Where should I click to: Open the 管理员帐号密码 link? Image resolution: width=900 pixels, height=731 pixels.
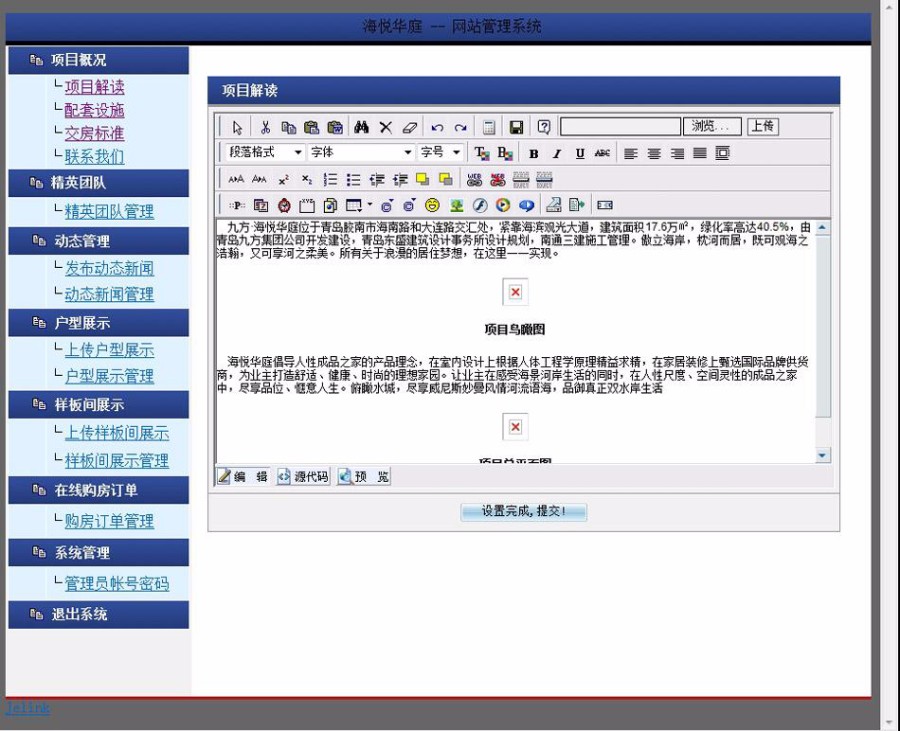117,584
